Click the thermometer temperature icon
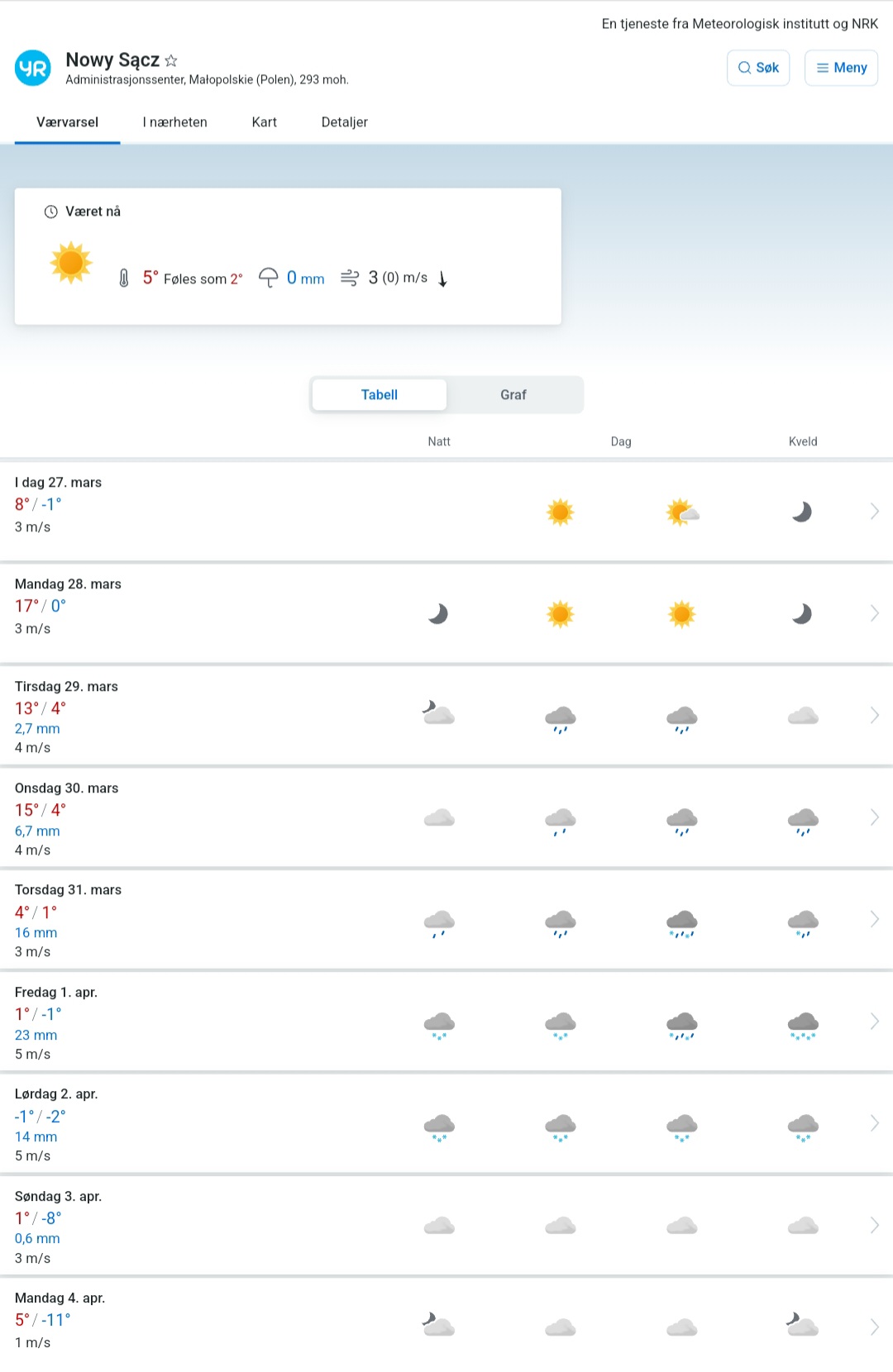This screenshot has width=893, height=1372. point(124,279)
